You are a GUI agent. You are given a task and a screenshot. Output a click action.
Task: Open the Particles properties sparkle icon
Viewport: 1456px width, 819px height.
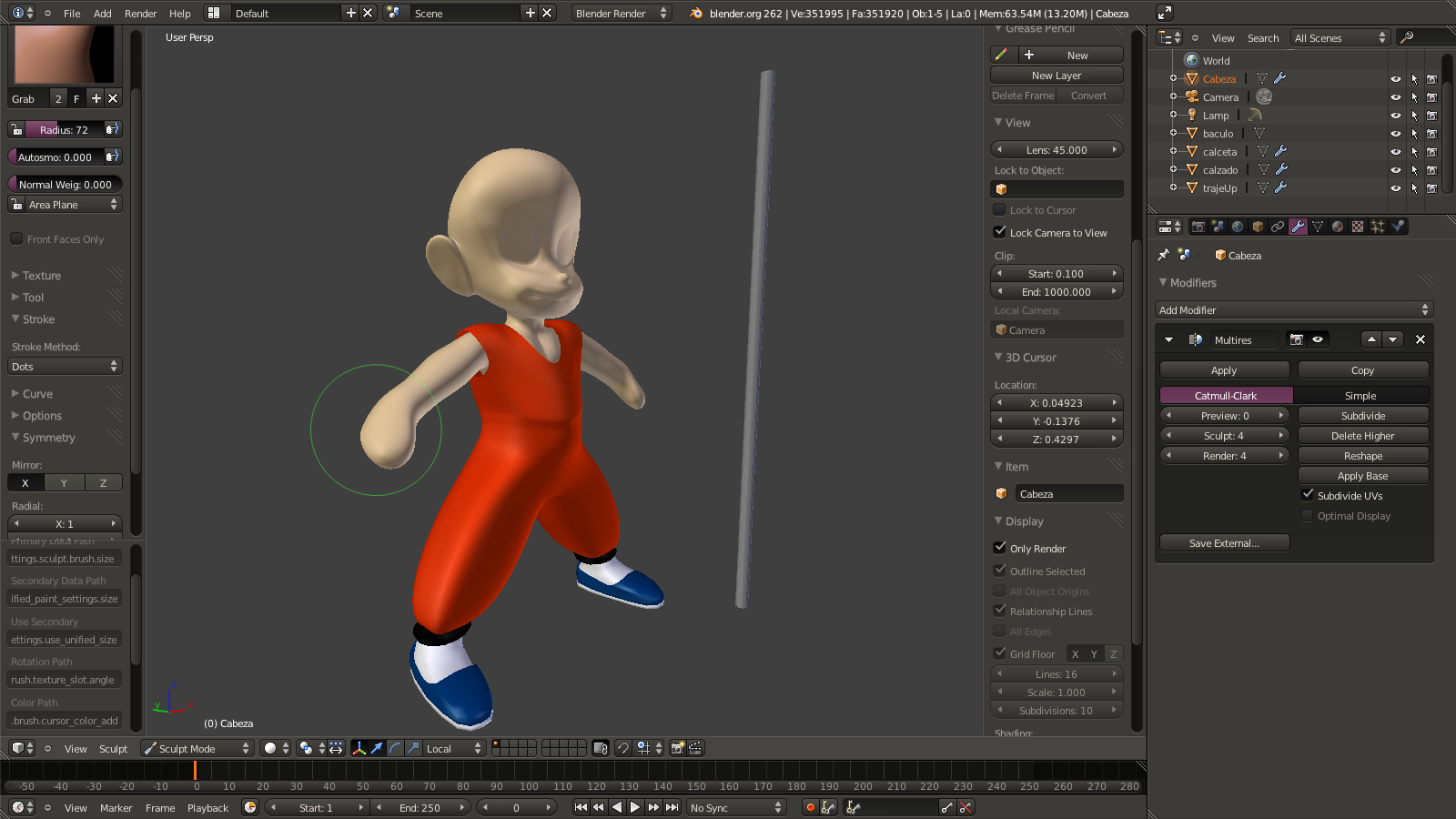coord(1378,227)
